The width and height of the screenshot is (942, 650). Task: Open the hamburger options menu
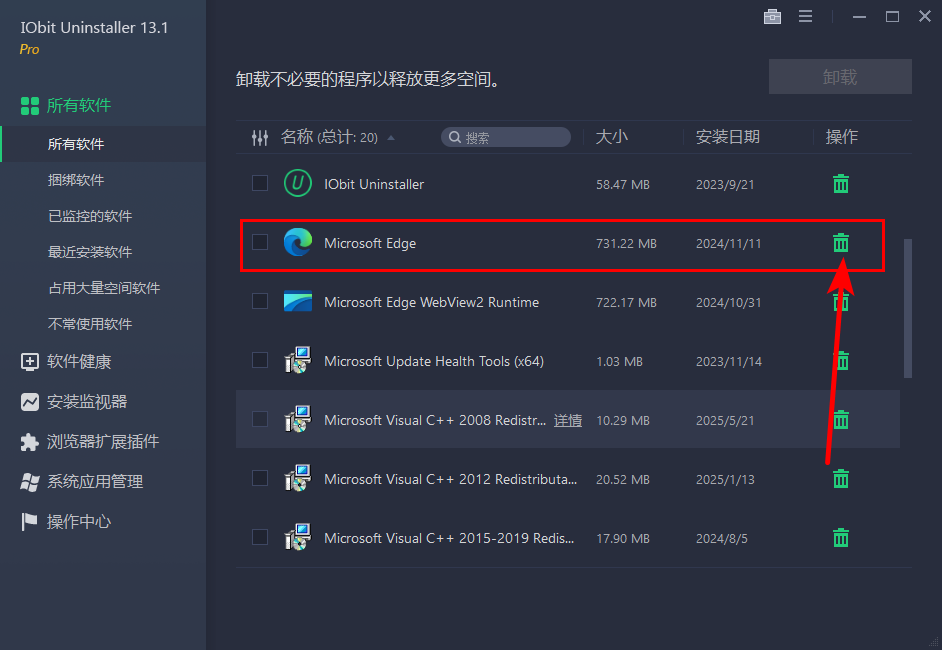click(x=806, y=16)
